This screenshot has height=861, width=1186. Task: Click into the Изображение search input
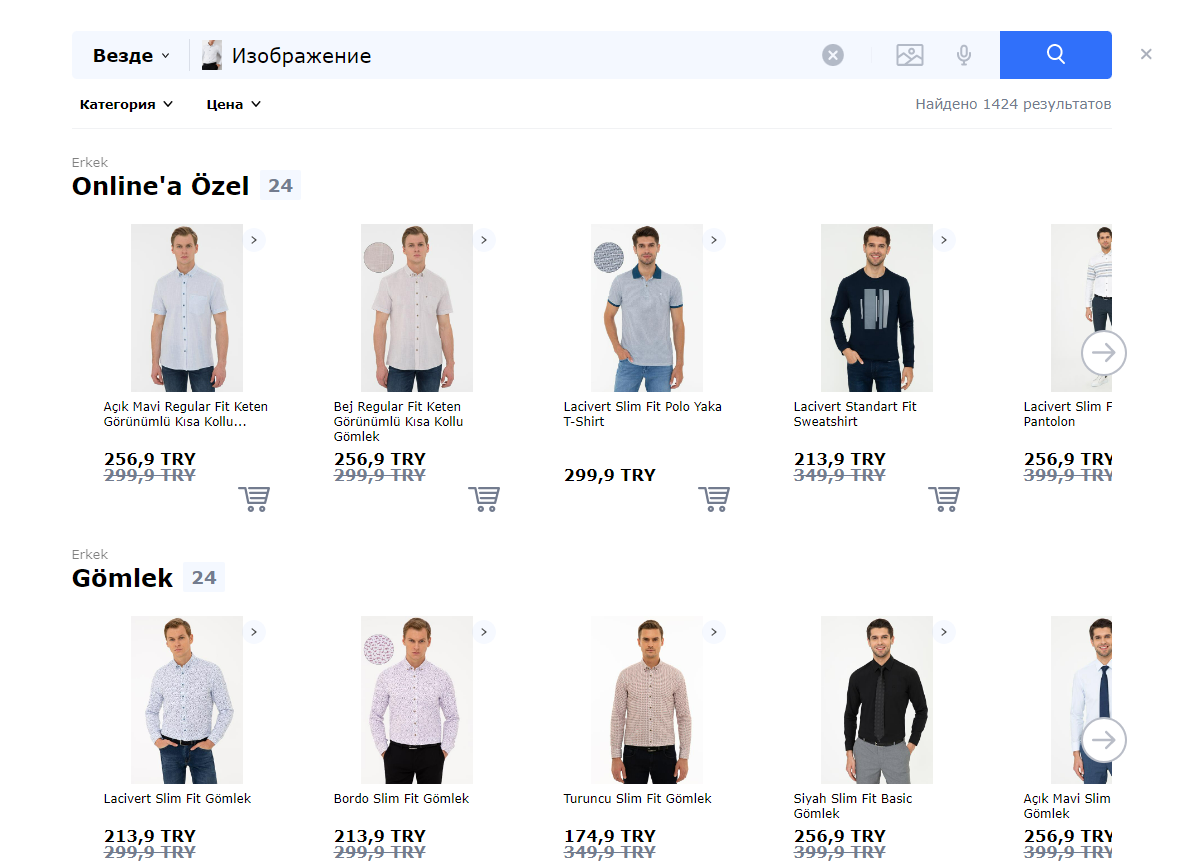(520, 56)
